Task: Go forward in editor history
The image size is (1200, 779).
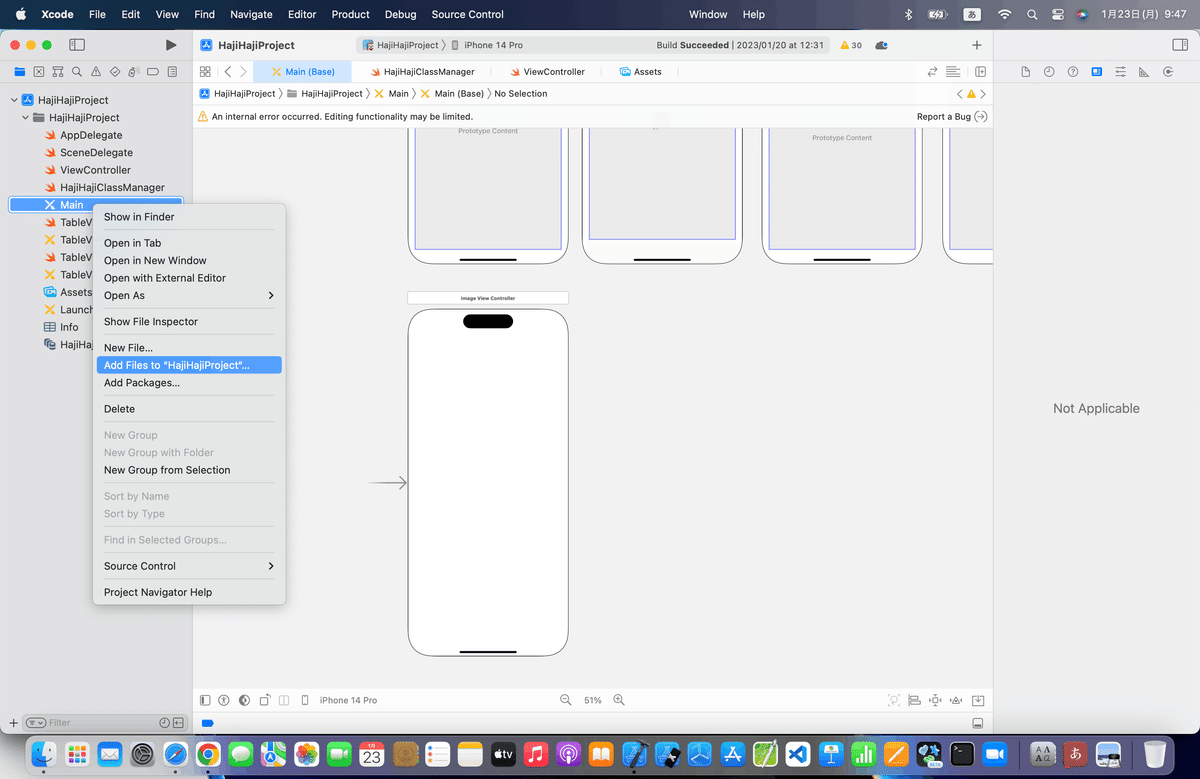Action: [x=243, y=72]
